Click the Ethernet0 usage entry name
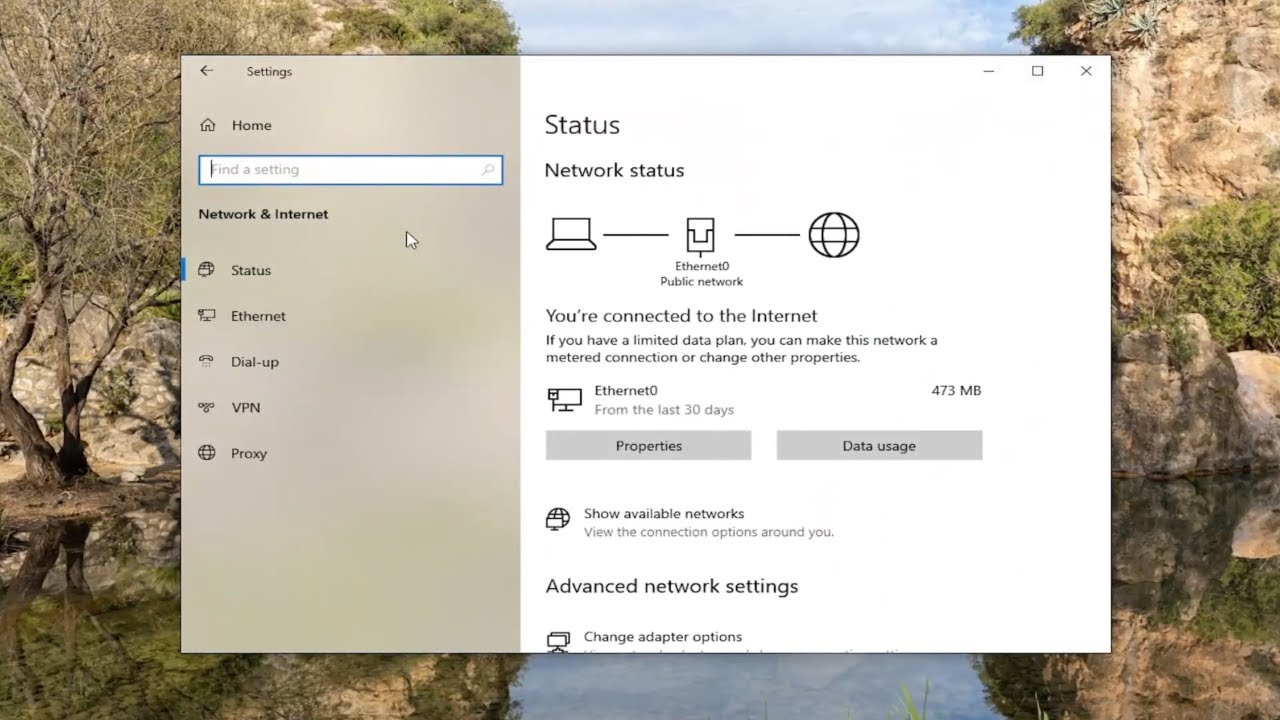 626,391
